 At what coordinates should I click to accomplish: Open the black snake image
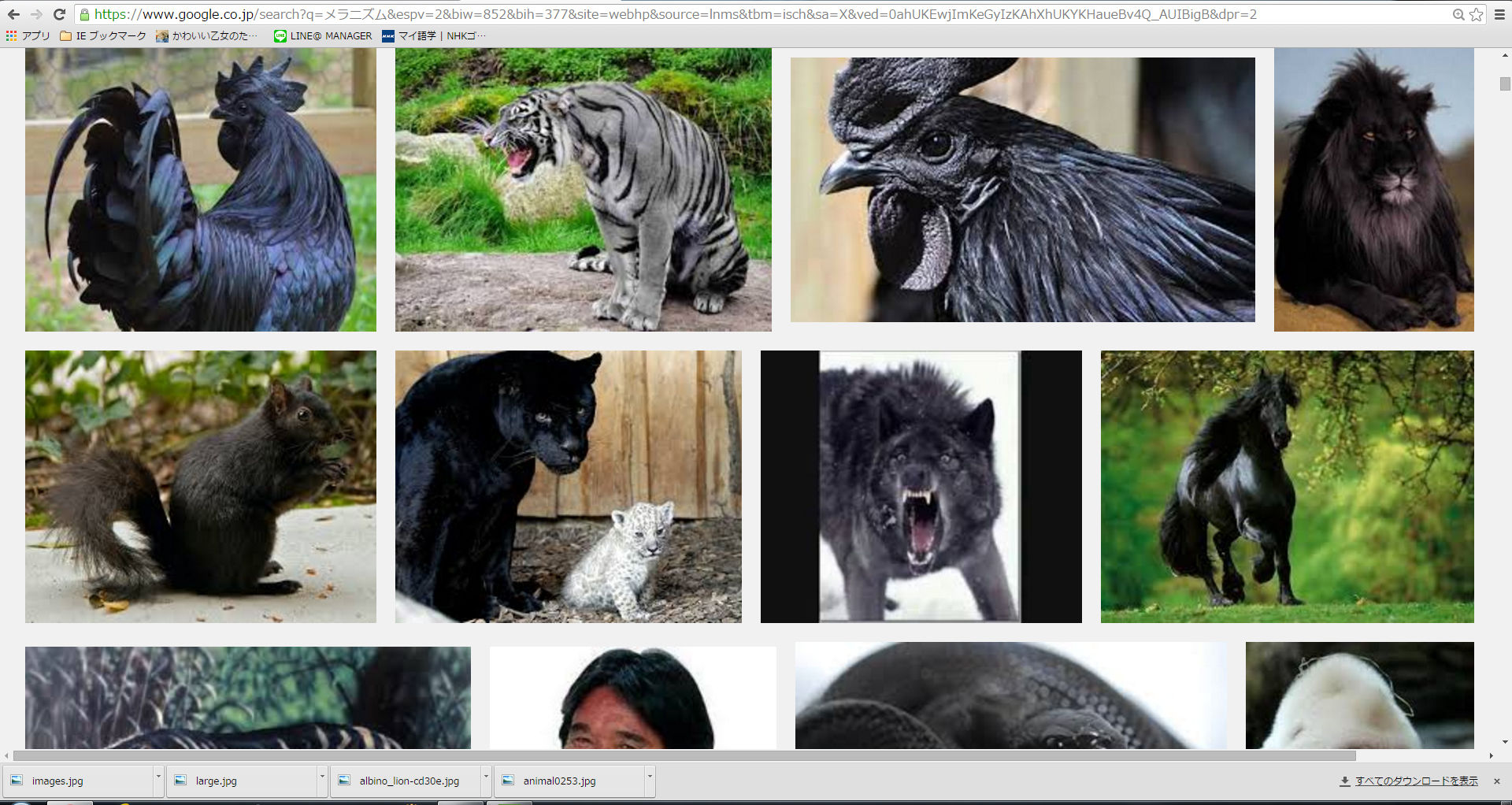pyautogui.click(x=1011, y=695)
